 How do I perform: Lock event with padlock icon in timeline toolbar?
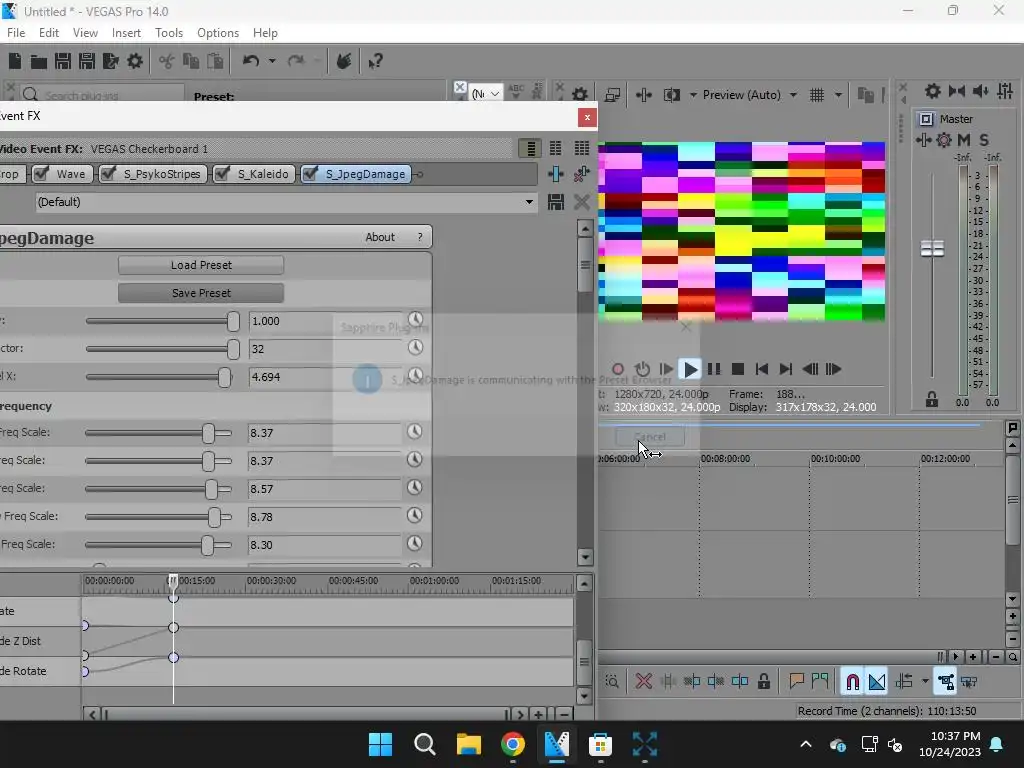[763, 682]
